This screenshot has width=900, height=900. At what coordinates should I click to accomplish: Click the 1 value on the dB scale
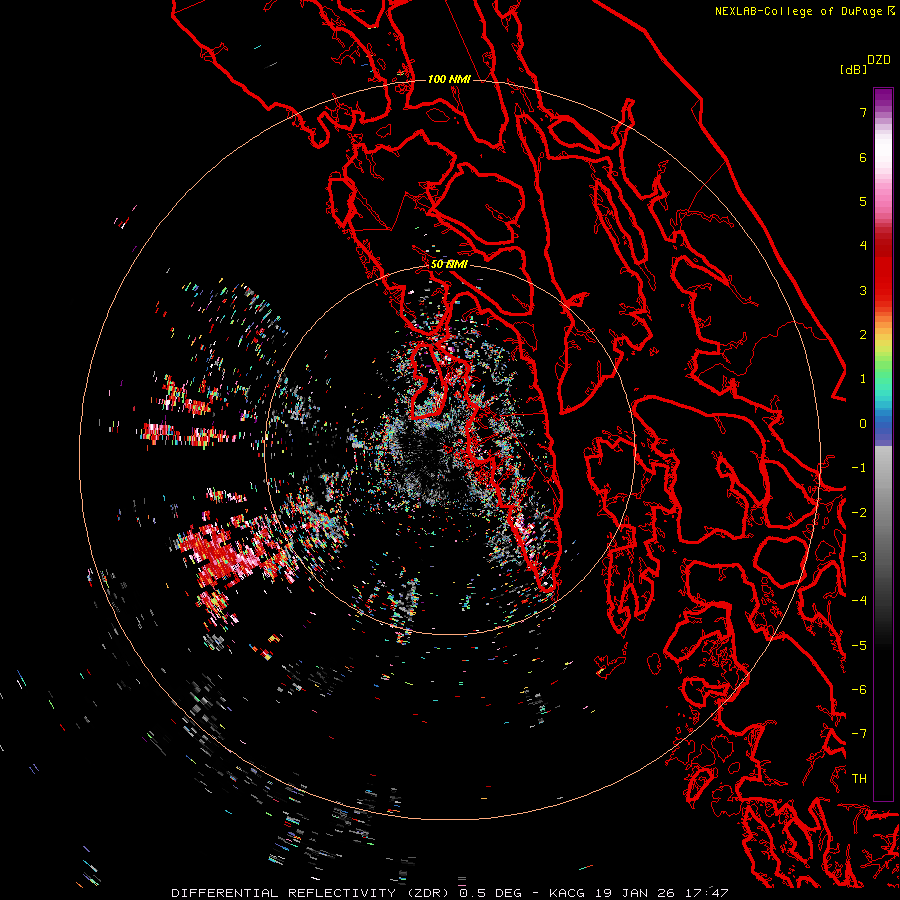(x=863, y=379)
